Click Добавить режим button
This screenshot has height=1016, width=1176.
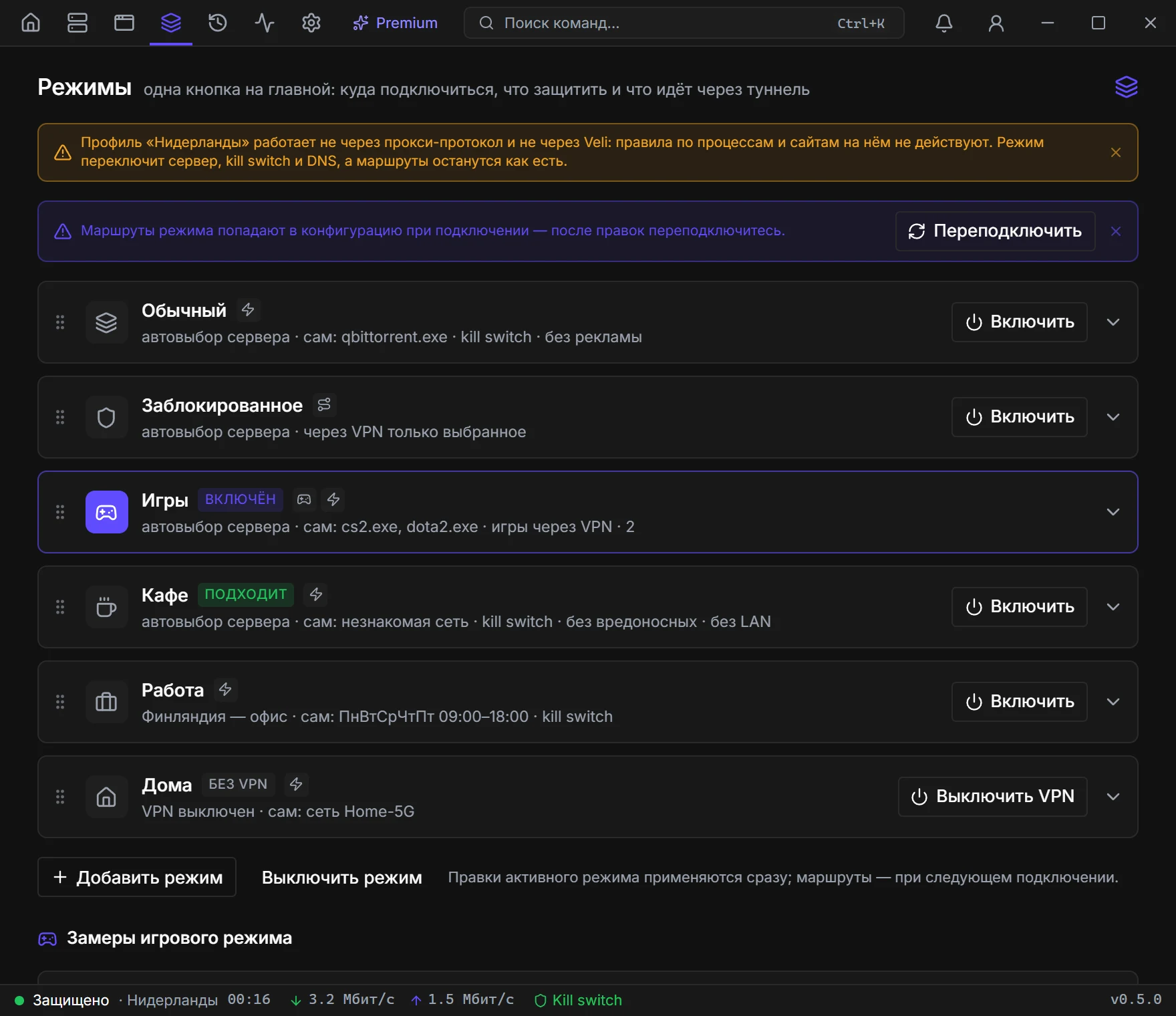[x=137, y=877]
